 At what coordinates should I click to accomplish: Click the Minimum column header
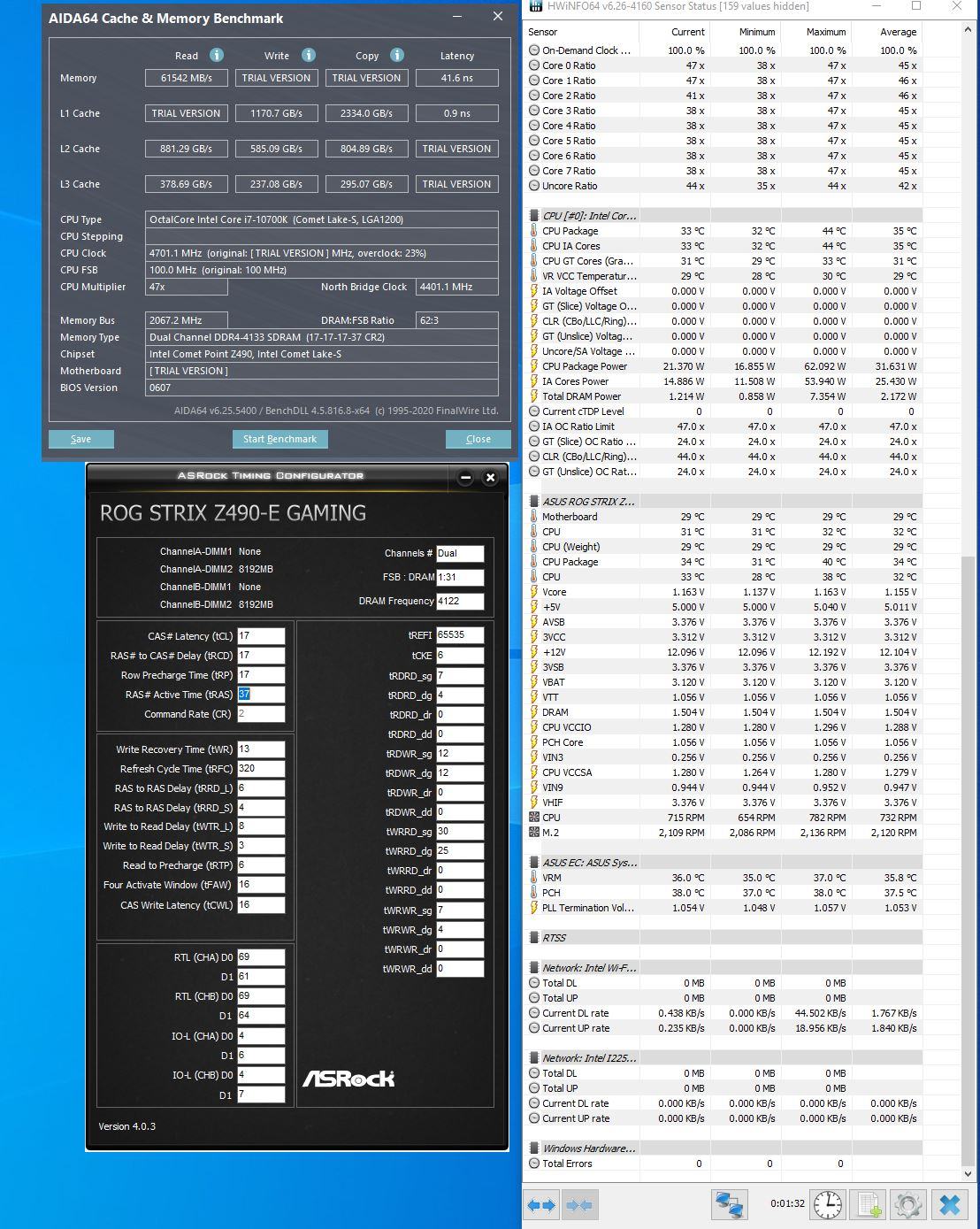pos(744,32)
